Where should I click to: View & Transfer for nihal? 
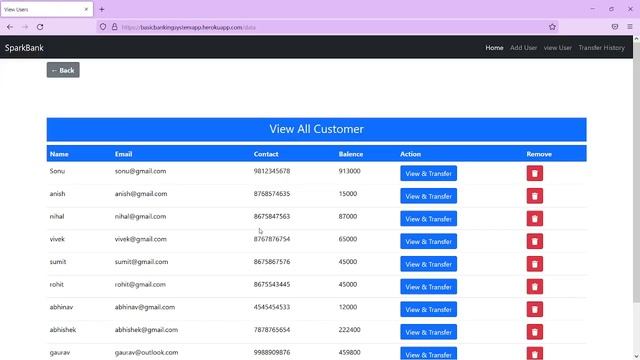click(x=429, y=219)
